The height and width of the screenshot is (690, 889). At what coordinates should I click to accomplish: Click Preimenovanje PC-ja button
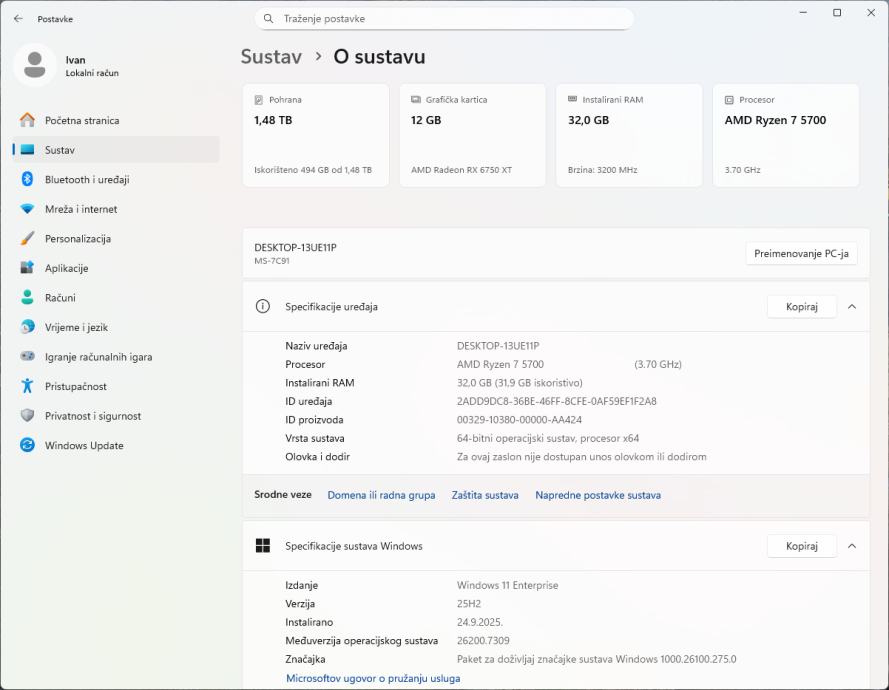[x=800, y=254]
